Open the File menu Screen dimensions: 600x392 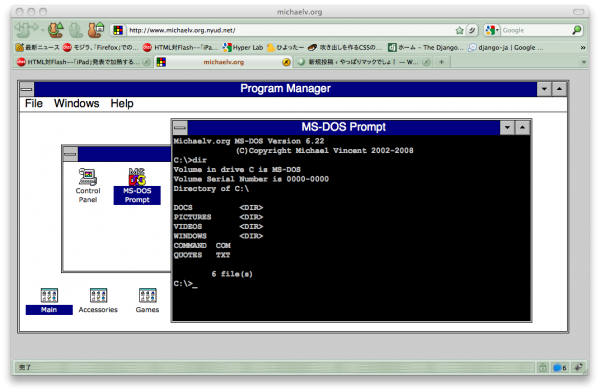(x=34, y=103)
